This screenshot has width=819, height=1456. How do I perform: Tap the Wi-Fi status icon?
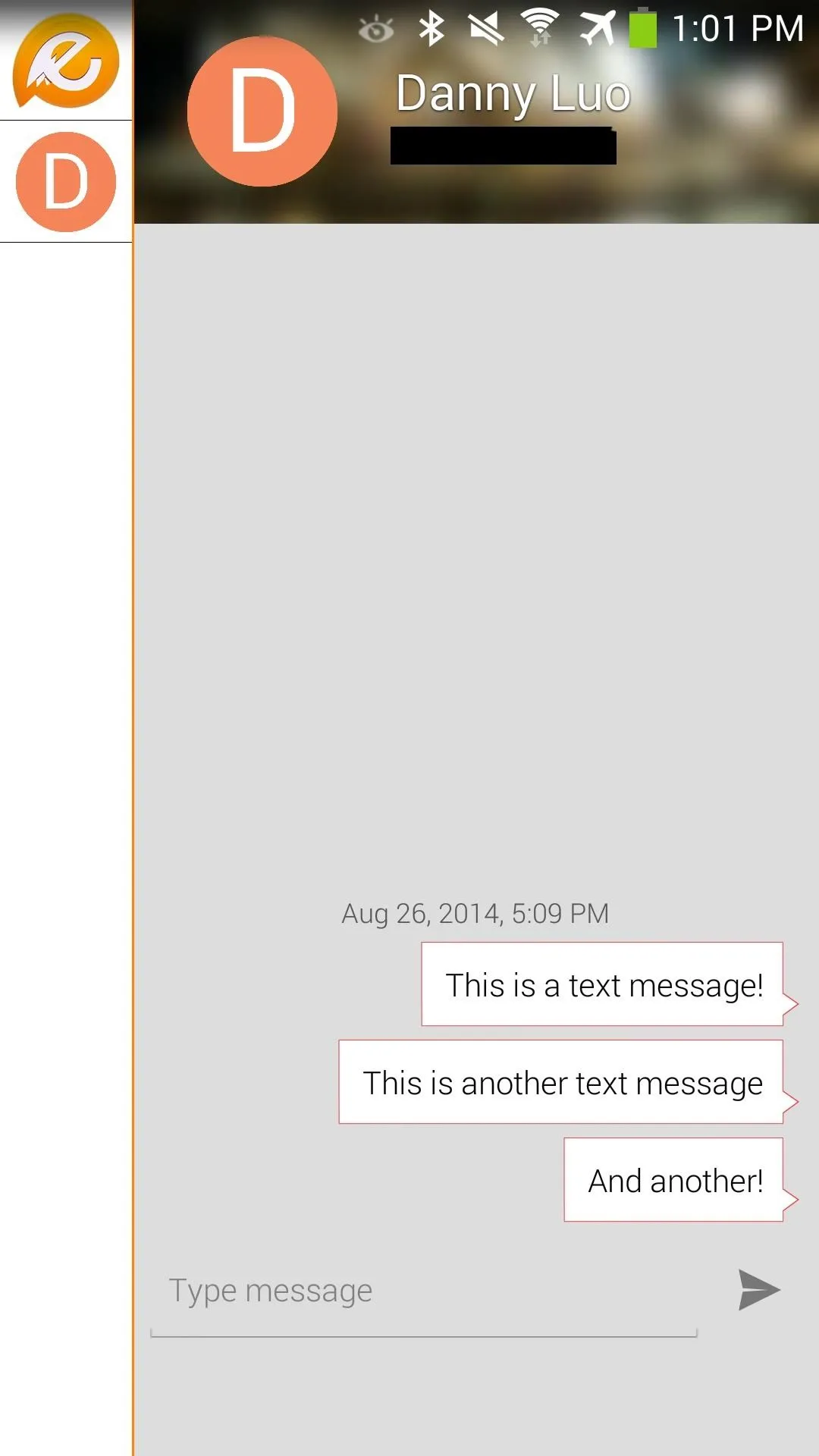coord(540,29)
